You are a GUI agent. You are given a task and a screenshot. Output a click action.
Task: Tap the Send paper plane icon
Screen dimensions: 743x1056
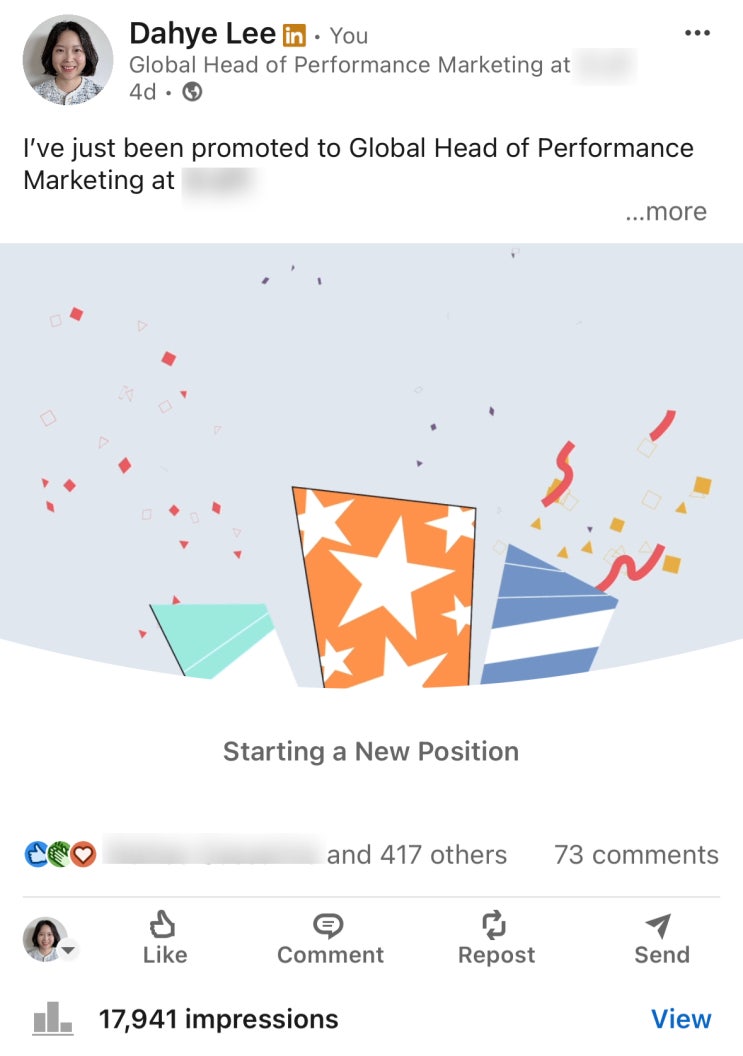pos(658,925)
